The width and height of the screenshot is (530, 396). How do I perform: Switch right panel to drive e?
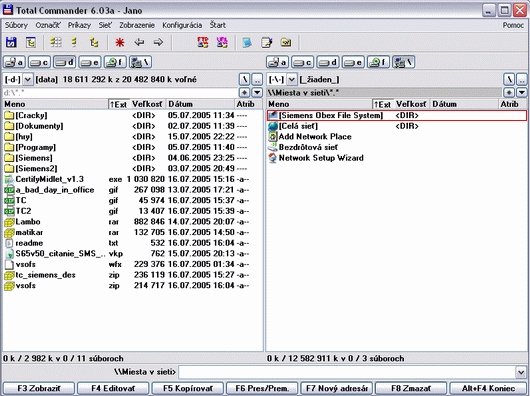353,62
